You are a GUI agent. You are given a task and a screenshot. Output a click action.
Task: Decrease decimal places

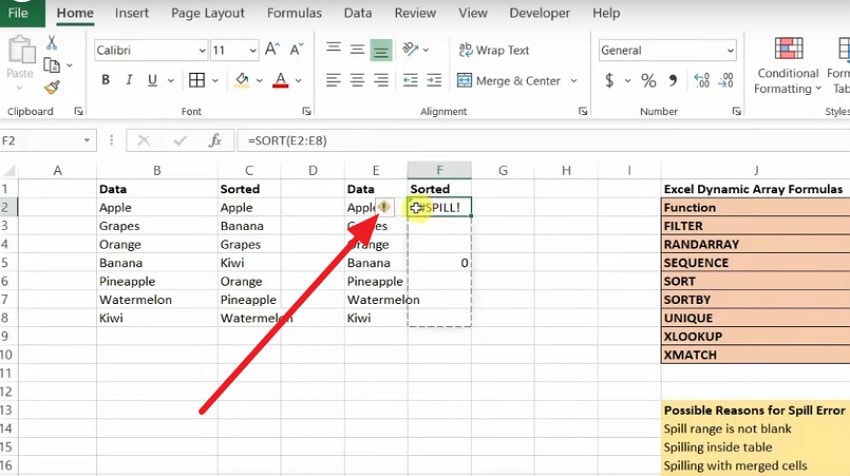tap(726, 81)
